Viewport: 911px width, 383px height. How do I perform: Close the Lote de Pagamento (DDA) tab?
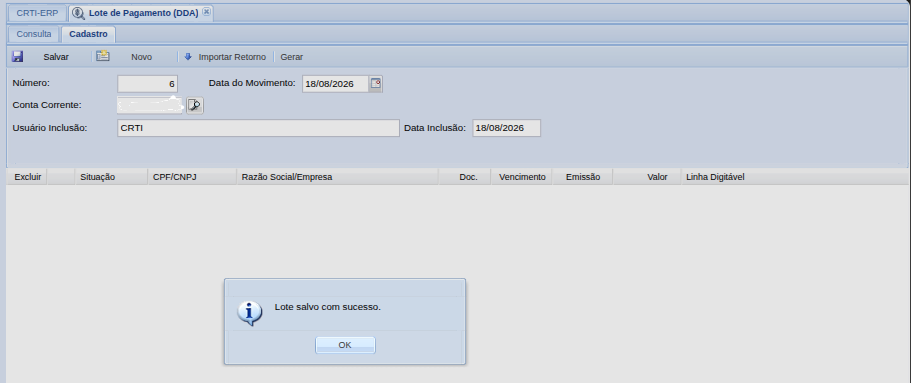pyautogui.click(x=206, y=12)
